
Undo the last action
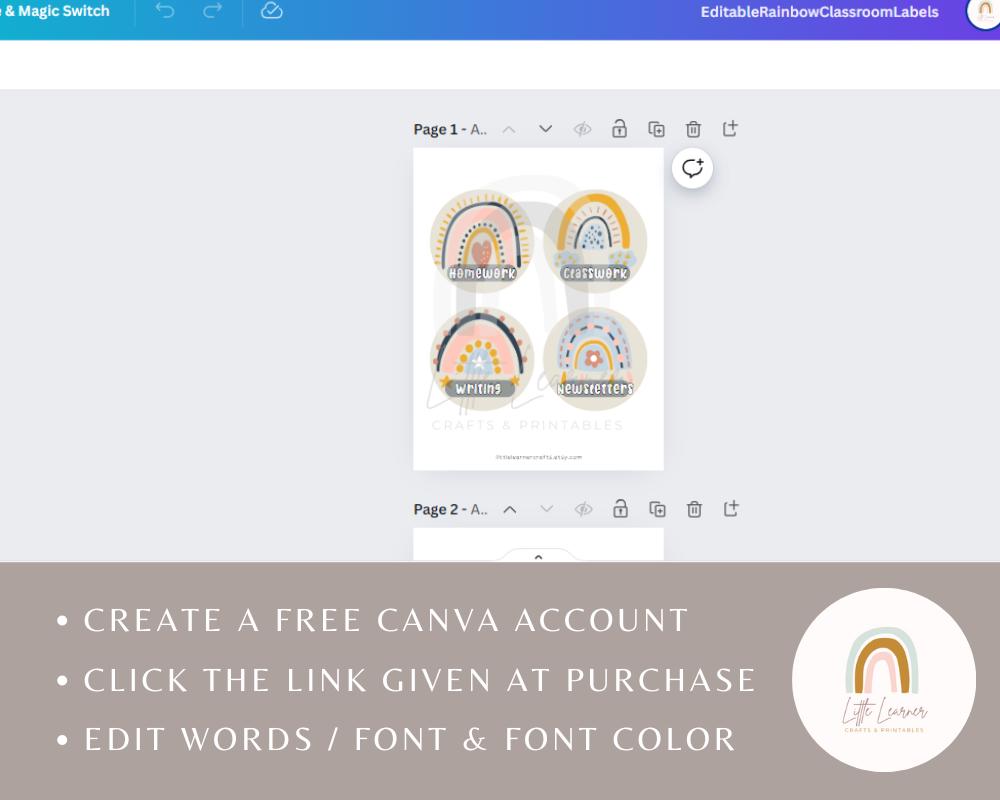[x=165, y=11]
